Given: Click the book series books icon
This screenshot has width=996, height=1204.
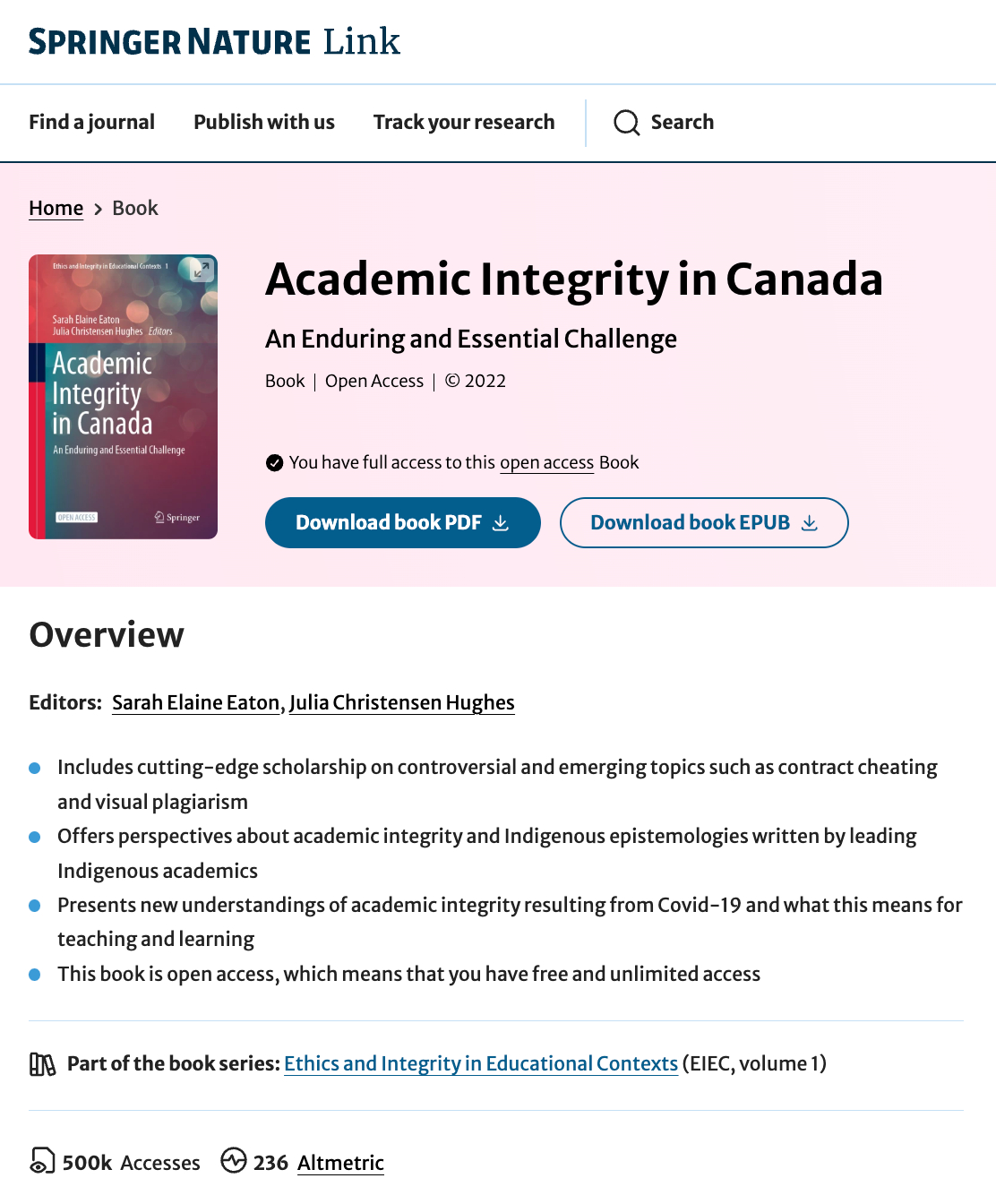Looking at the screenshot, I should 43,1064.
